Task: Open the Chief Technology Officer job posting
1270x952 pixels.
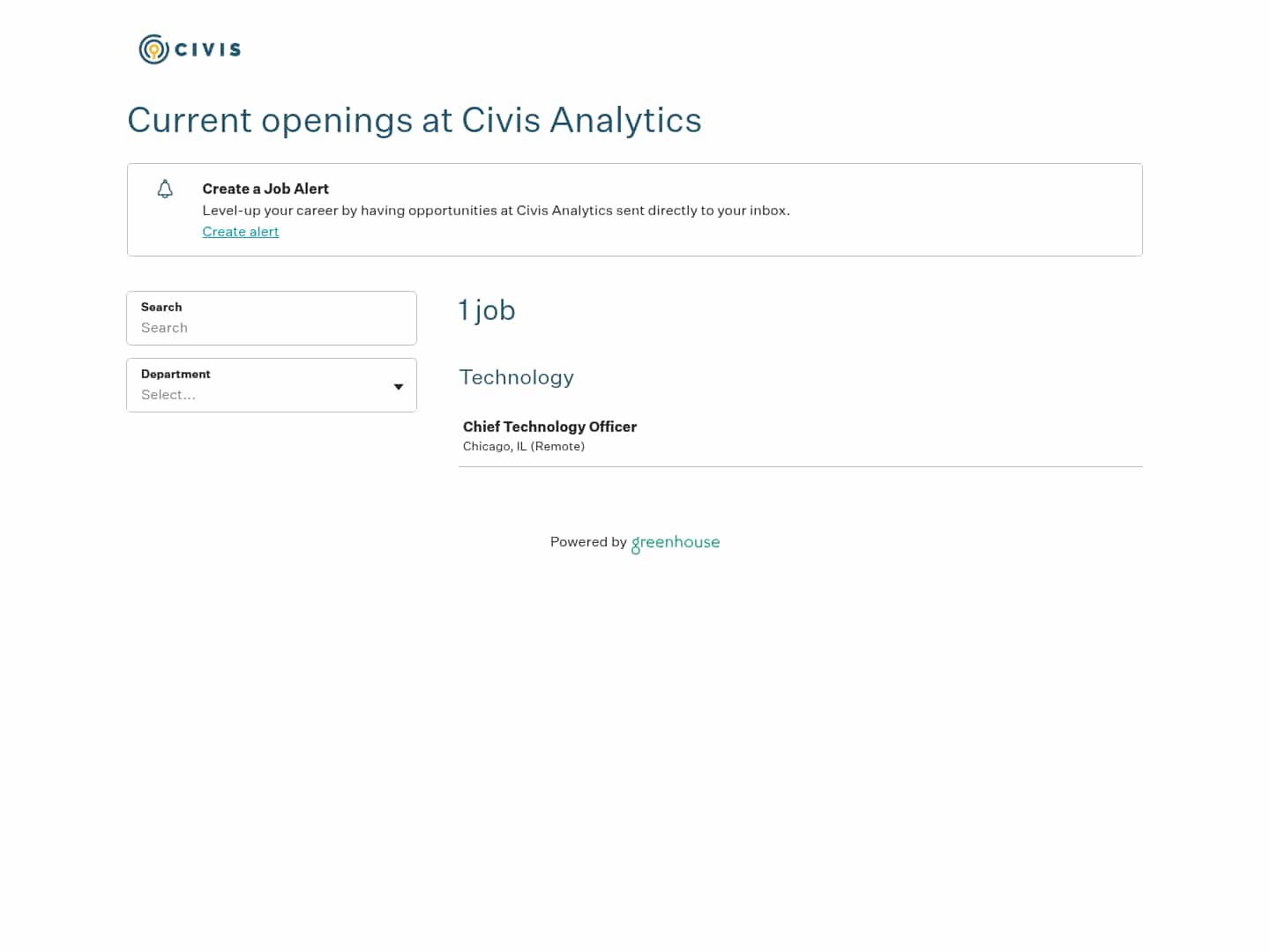Action: [549, 427]
